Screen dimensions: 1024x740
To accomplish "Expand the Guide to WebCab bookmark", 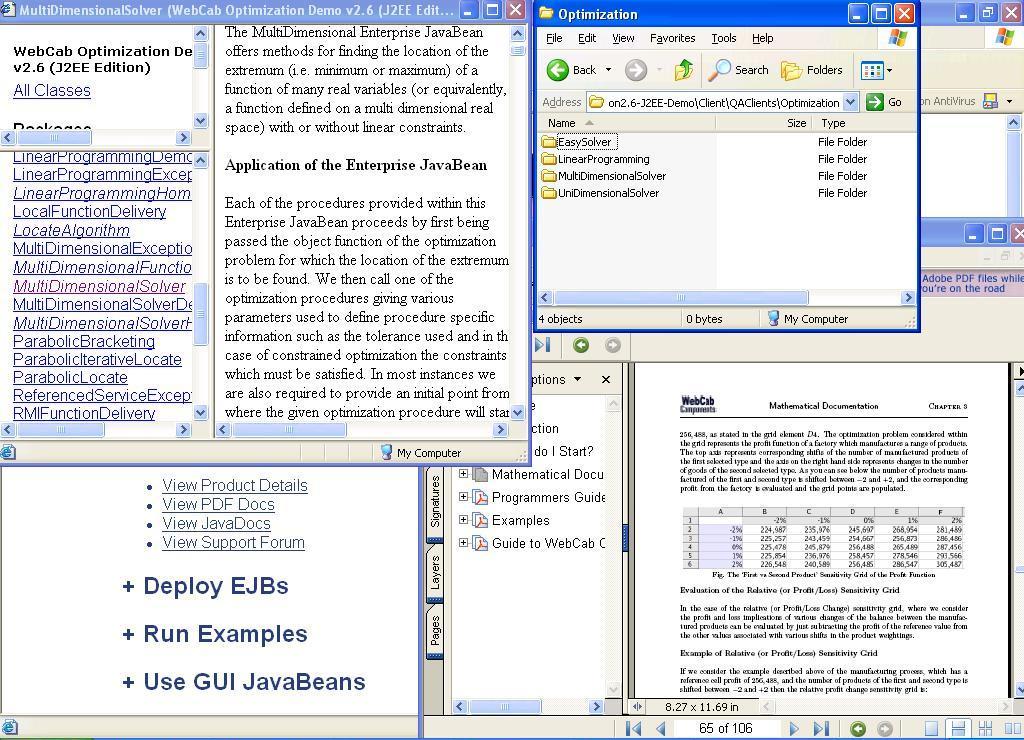I will point(463,542).
